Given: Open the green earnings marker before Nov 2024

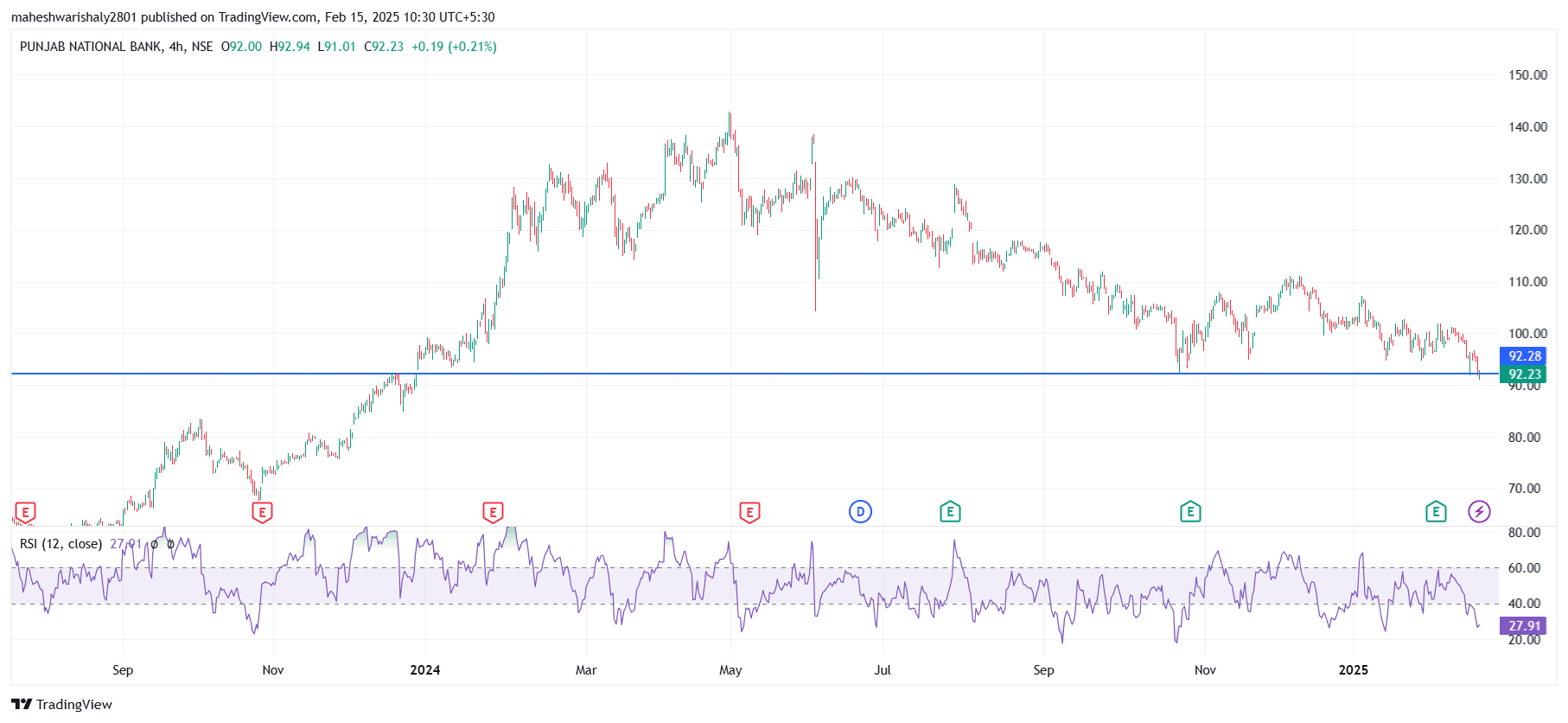Looking at the screenshot, I should [x=1190, y=512].
